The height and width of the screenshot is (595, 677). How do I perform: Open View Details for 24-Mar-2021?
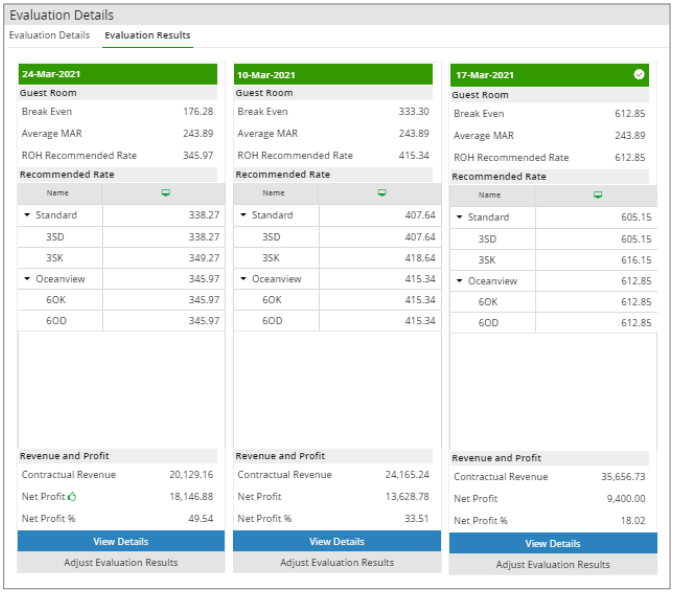[x=121, y=541]
